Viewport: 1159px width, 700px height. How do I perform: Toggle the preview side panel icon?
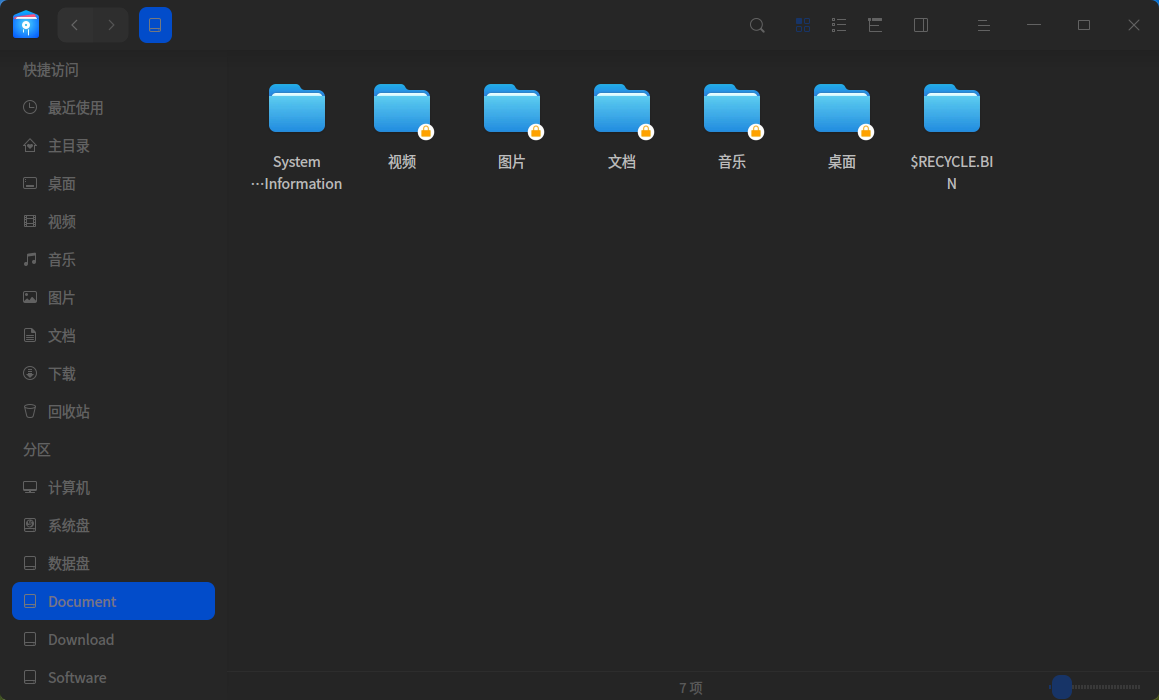(x=921, y=25)
